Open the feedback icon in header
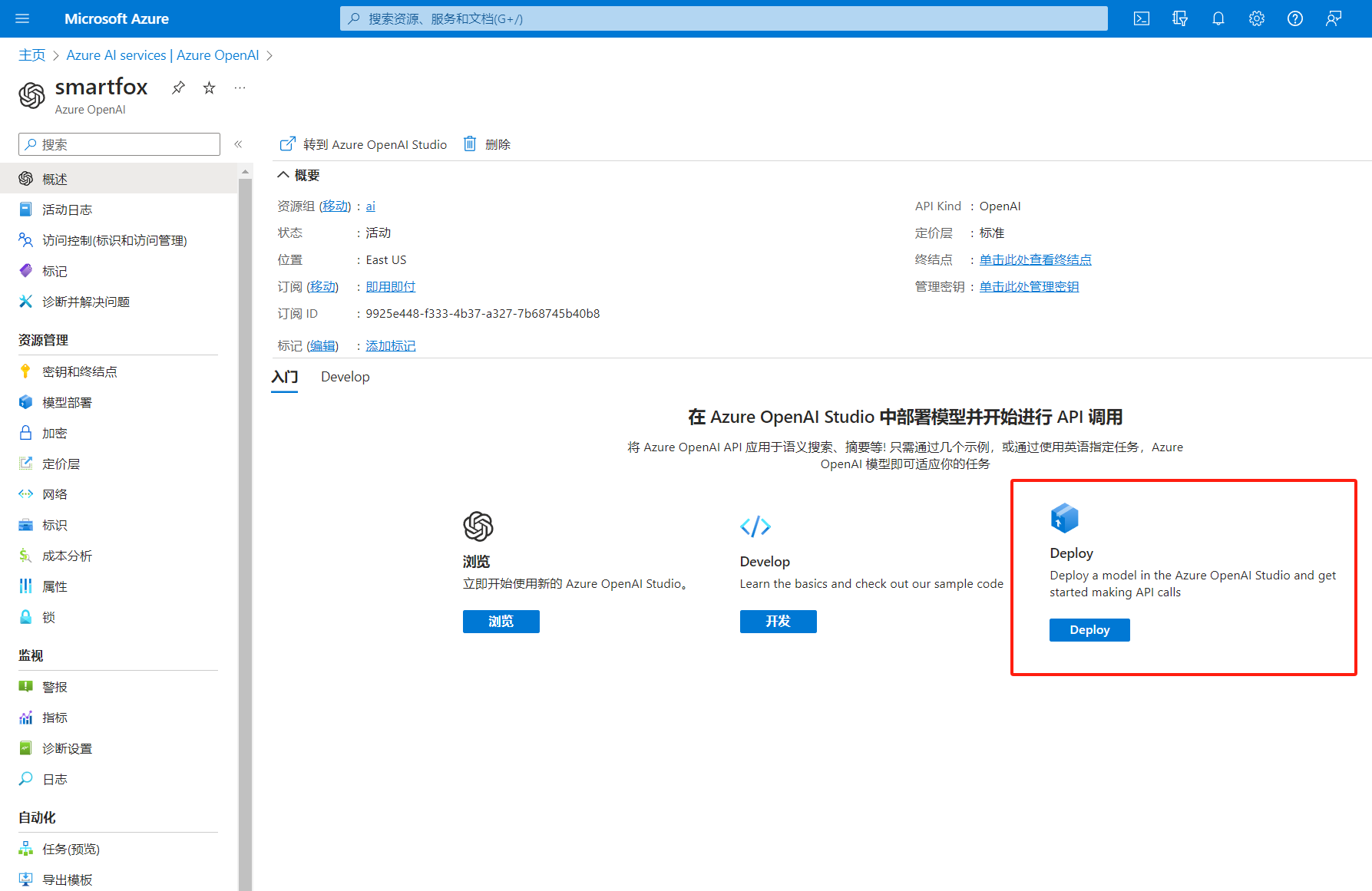Viewport: 1372px width, 891px height. (x=1334, y=18)
